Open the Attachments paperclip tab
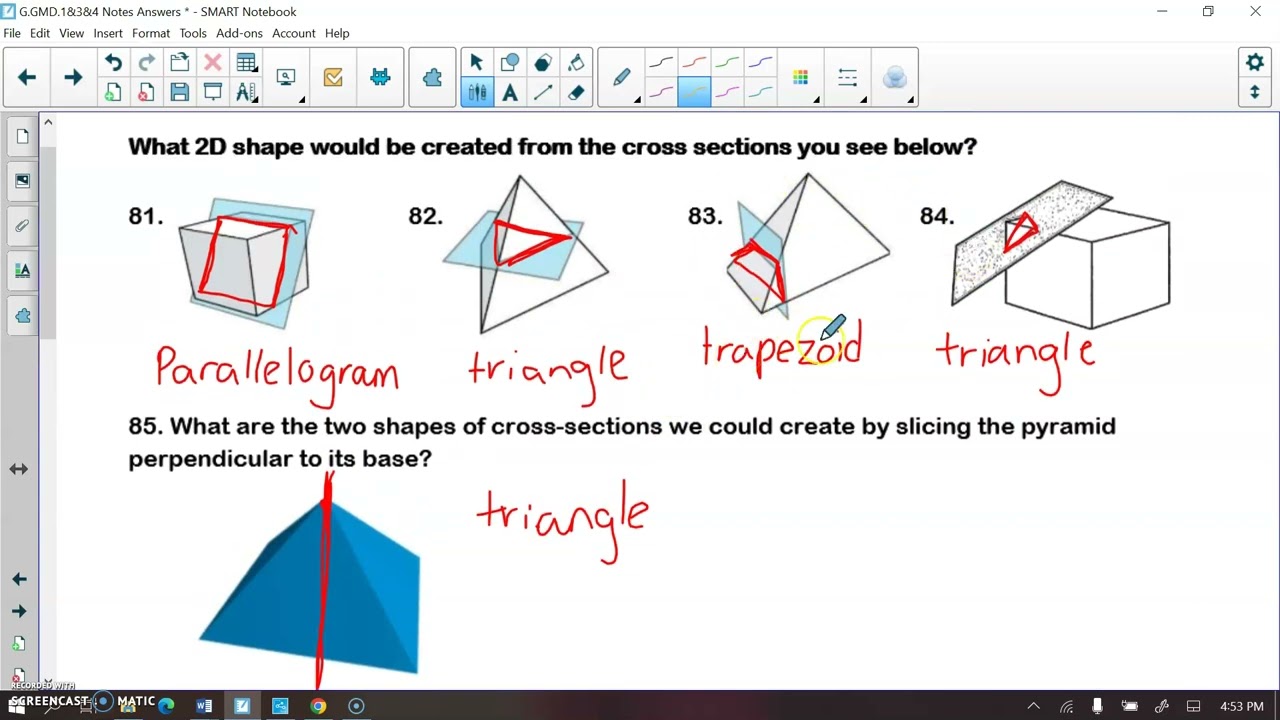1280x720 pixels. (x=22, y=226)
